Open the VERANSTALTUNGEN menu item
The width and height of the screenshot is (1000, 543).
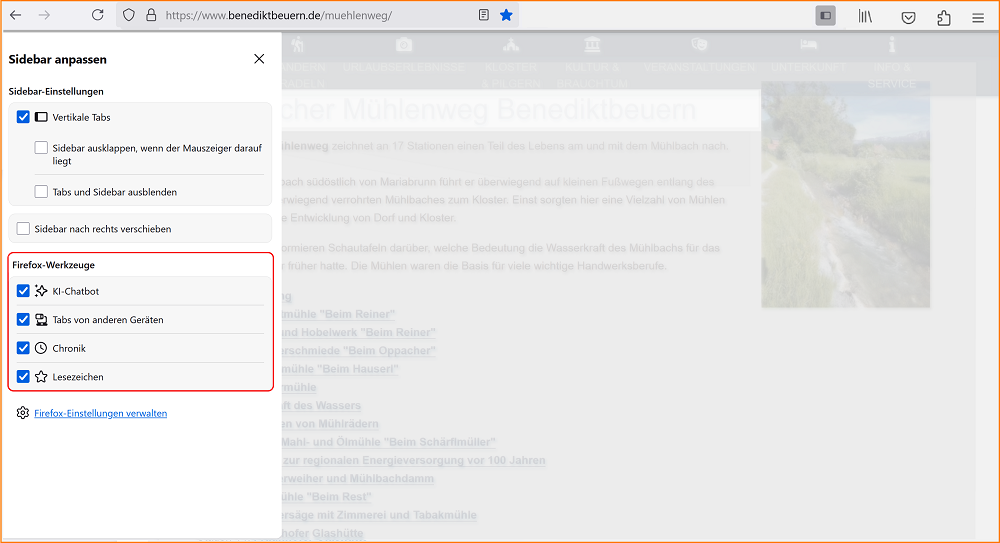pyautogui.click(x=699, y=67)
